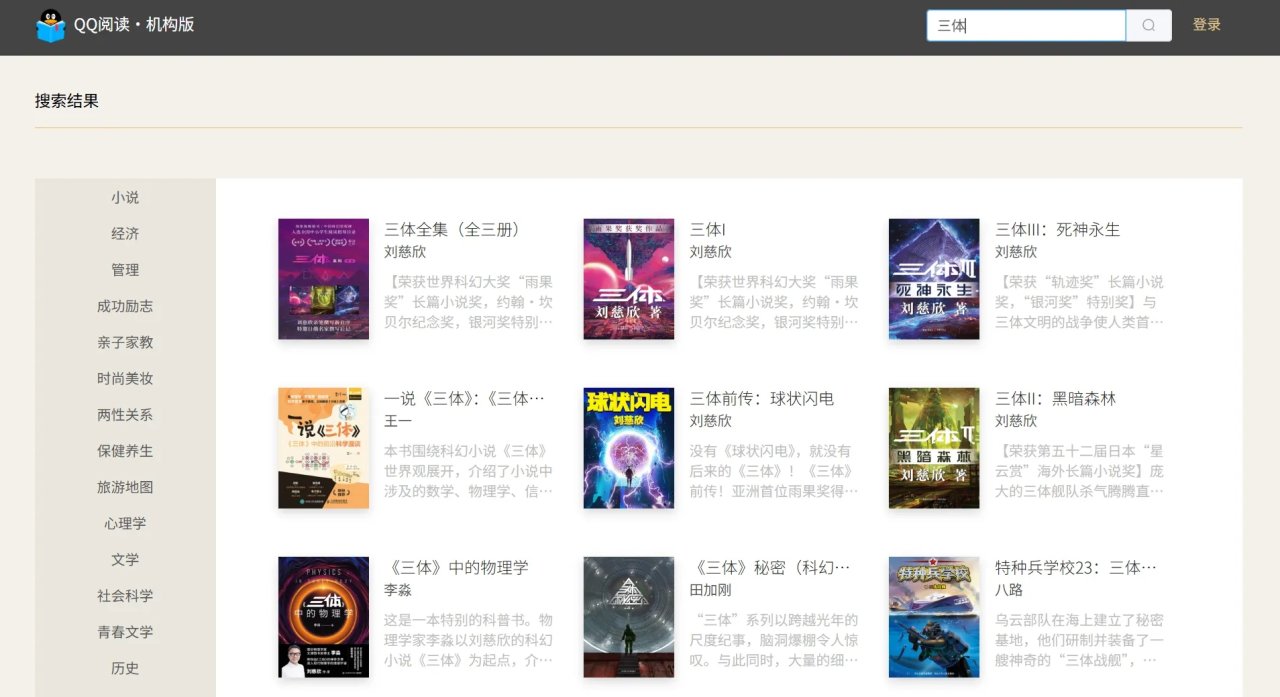This screenshot has width=1280, height=697.
Task: Click the title 三体III：死神永生
Action: (x=1058, y=229)
